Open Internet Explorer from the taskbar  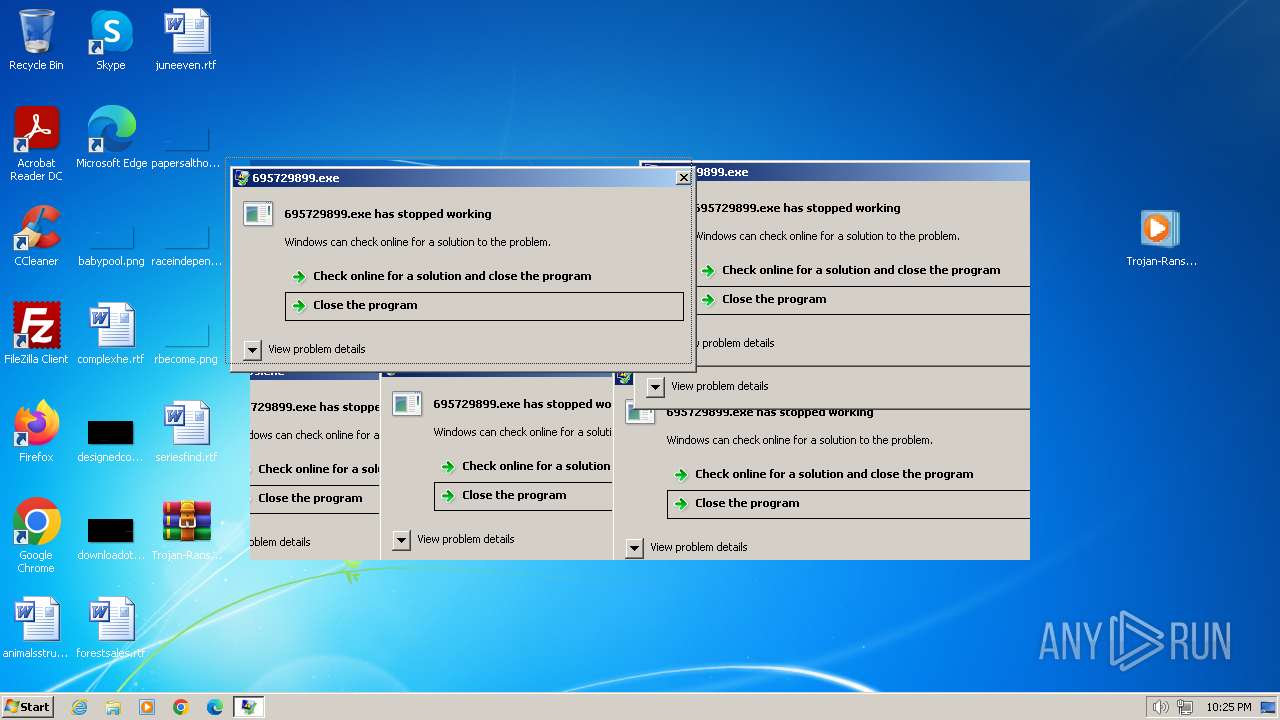tap(79, 707)
